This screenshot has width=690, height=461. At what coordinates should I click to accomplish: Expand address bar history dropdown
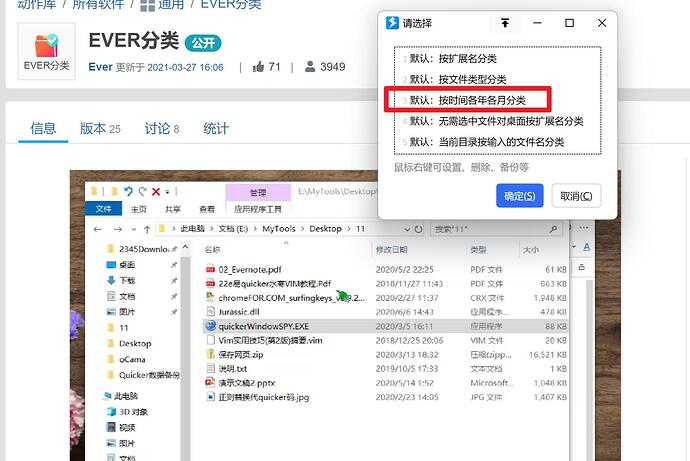point(407,229)
